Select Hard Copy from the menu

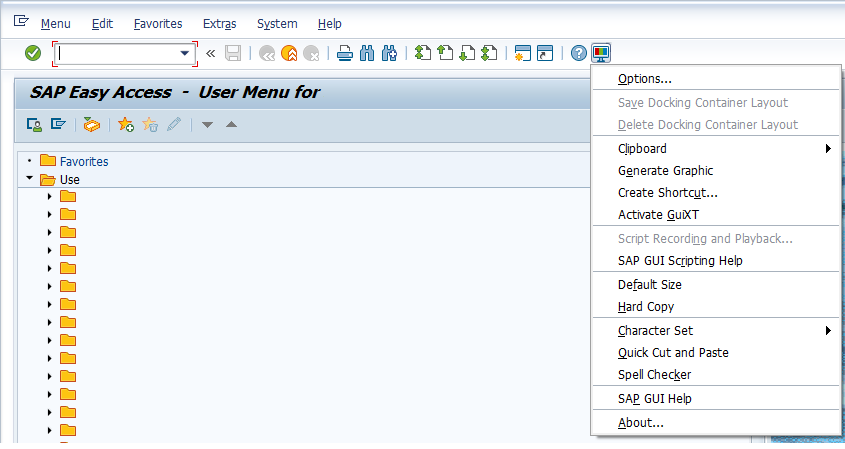pyautogui.click(x=646, y=307)
